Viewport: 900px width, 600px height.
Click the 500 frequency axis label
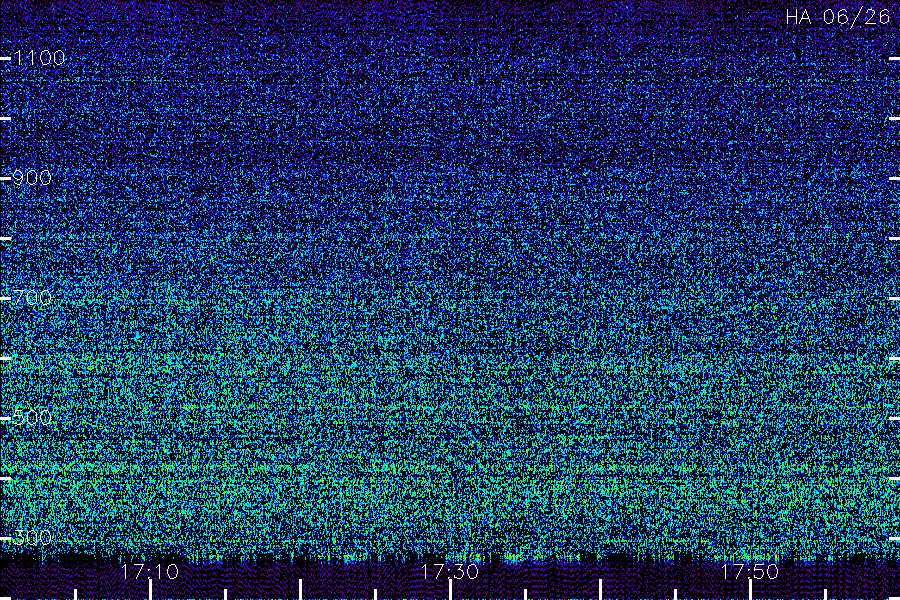point(32,417)
